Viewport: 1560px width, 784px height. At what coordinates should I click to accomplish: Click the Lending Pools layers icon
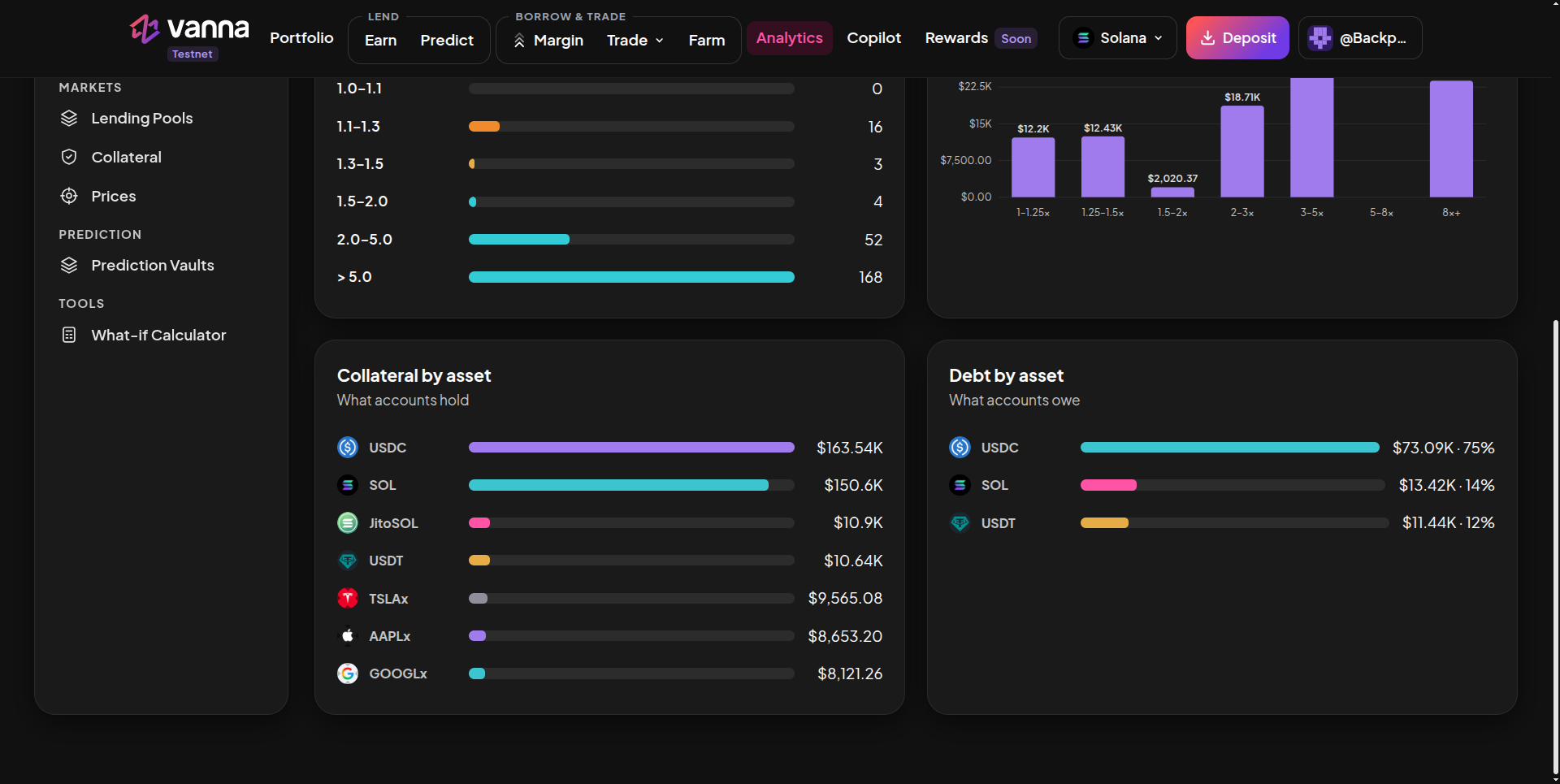click(x=69, y=119)
